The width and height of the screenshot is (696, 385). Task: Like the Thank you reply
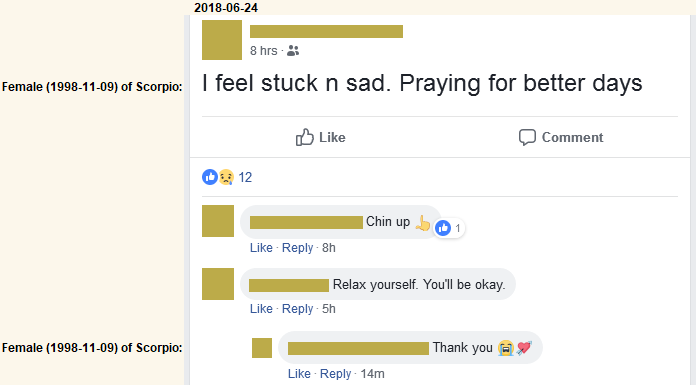point(299,373)
